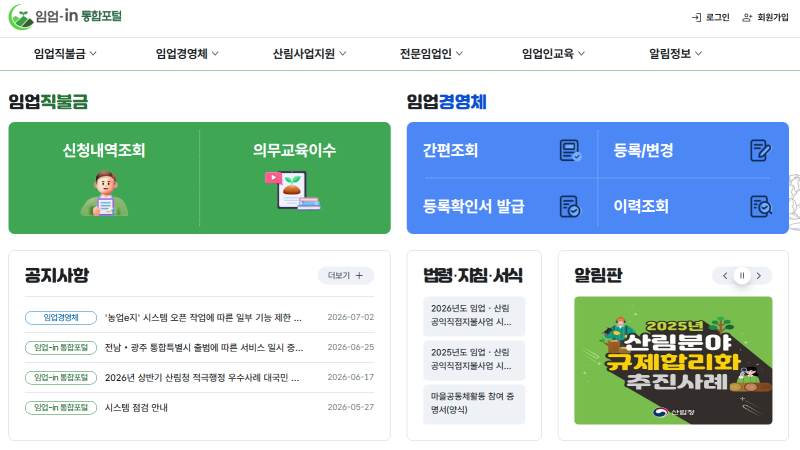Open notice 시스템 점검 안내
This screenshot has width=800, height=450.
136,408
